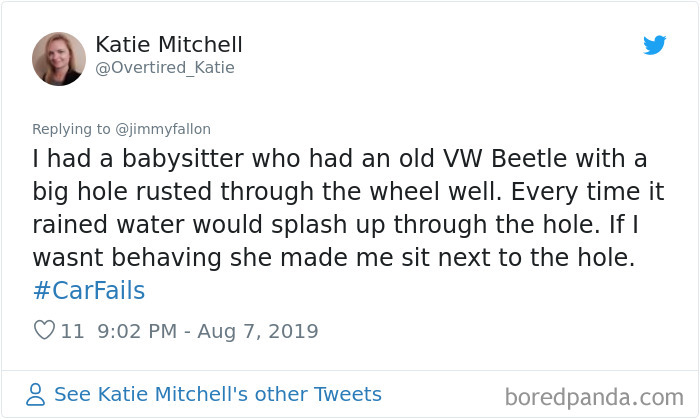Click the Twitter bird logo
Image resolution: width=700 pixels, height=419 pixels.
point(655,45)
